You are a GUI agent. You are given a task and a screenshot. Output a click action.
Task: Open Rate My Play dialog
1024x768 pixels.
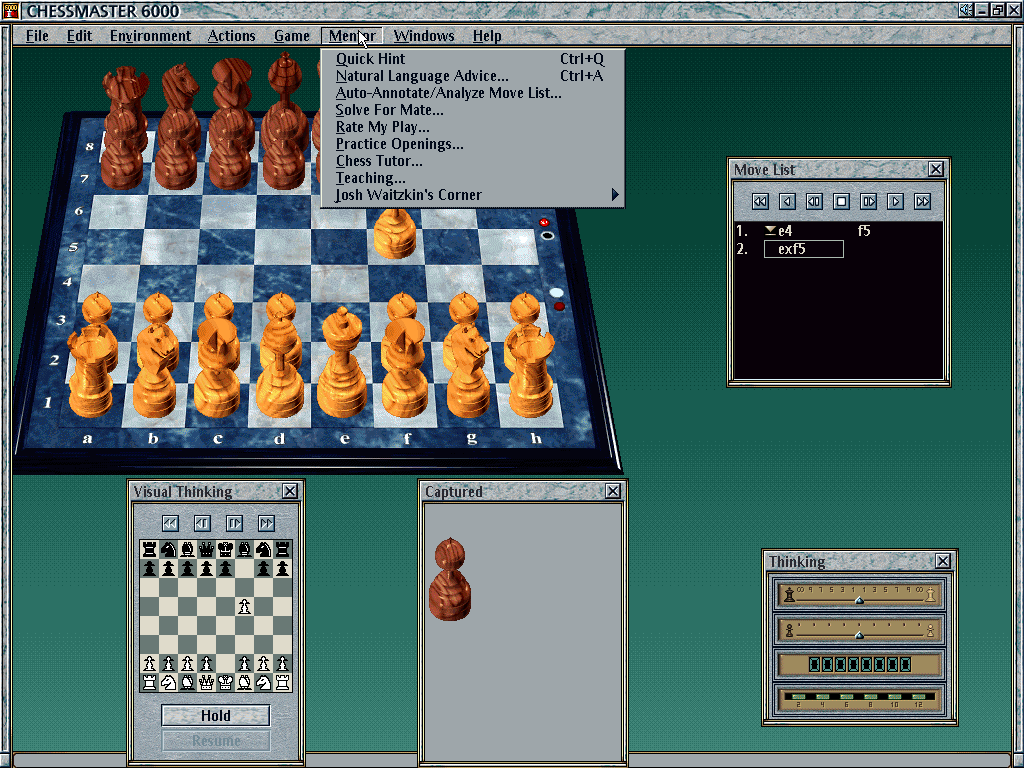(x=472, y=127)
